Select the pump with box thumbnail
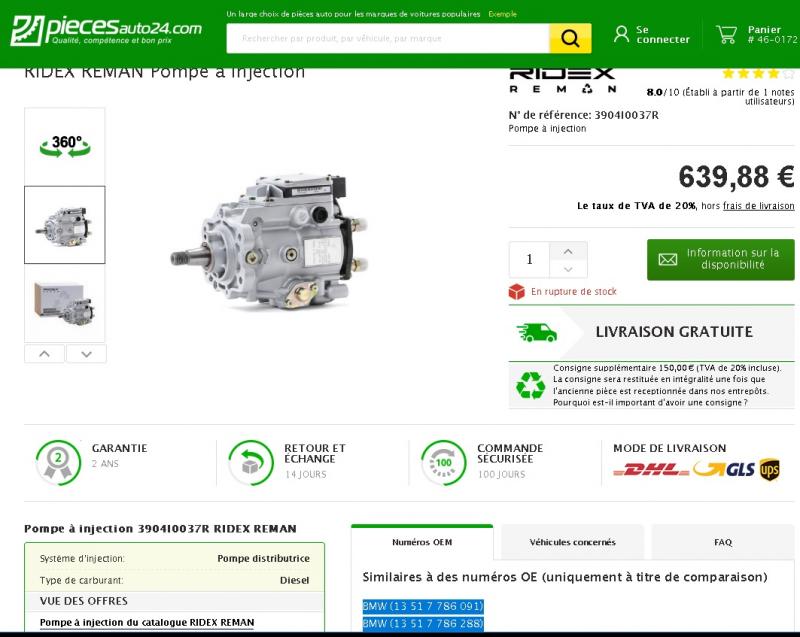Image resolution: width=800 pixels, height=637 pixels. 65,303
